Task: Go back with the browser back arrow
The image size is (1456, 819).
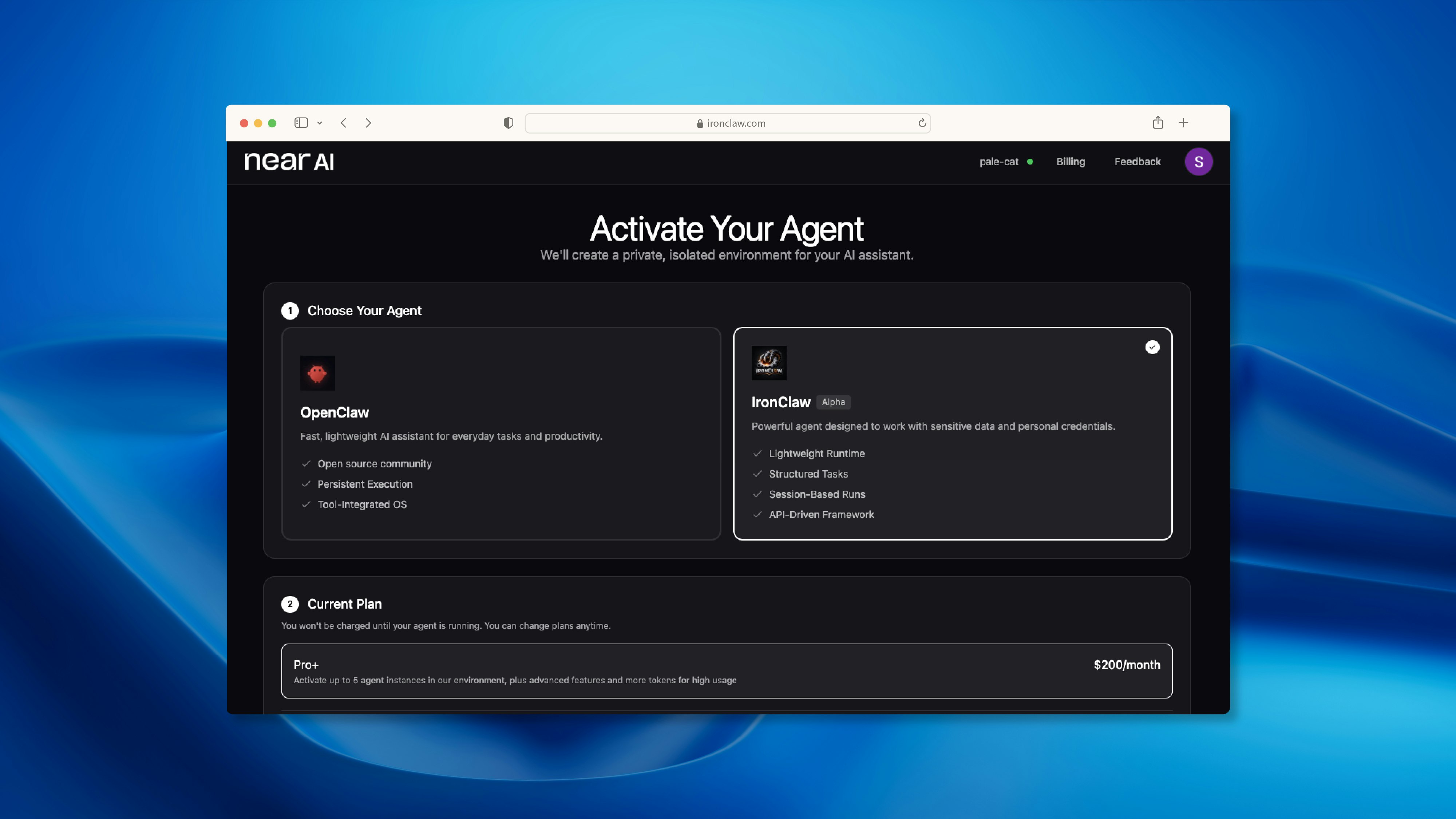Action: click(344, 123)
